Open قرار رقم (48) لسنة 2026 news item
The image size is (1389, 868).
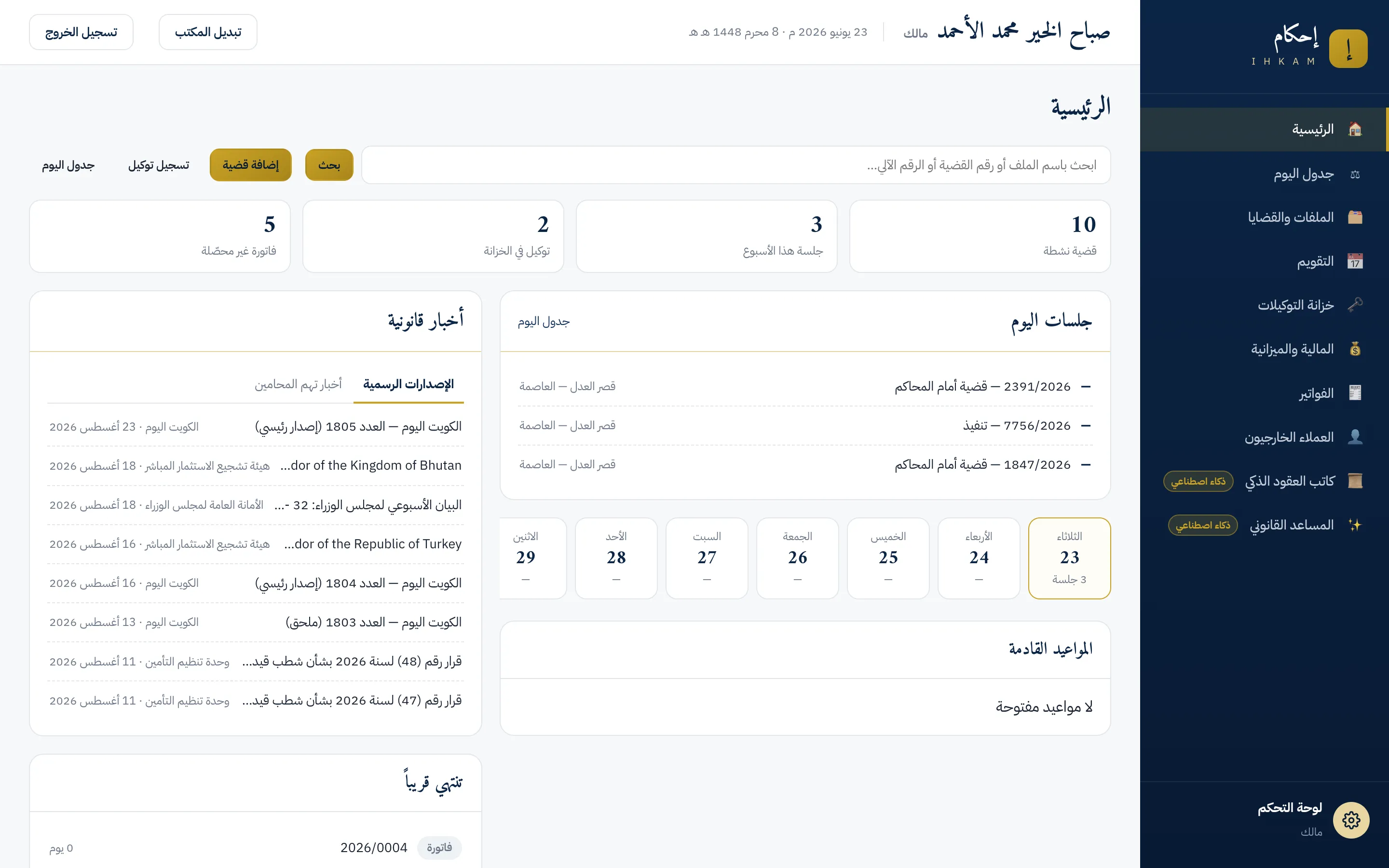point(256,661)
